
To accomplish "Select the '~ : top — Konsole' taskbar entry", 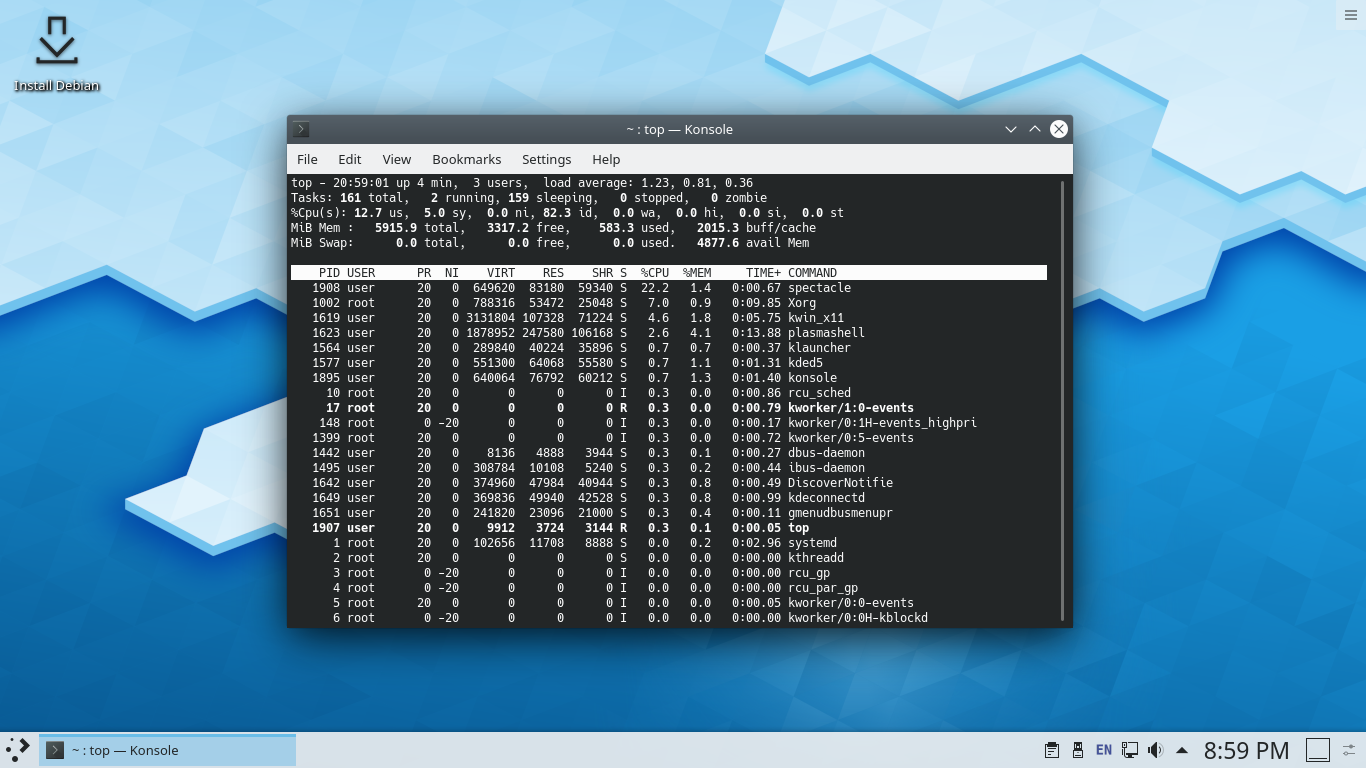I will tap(170, 748).
